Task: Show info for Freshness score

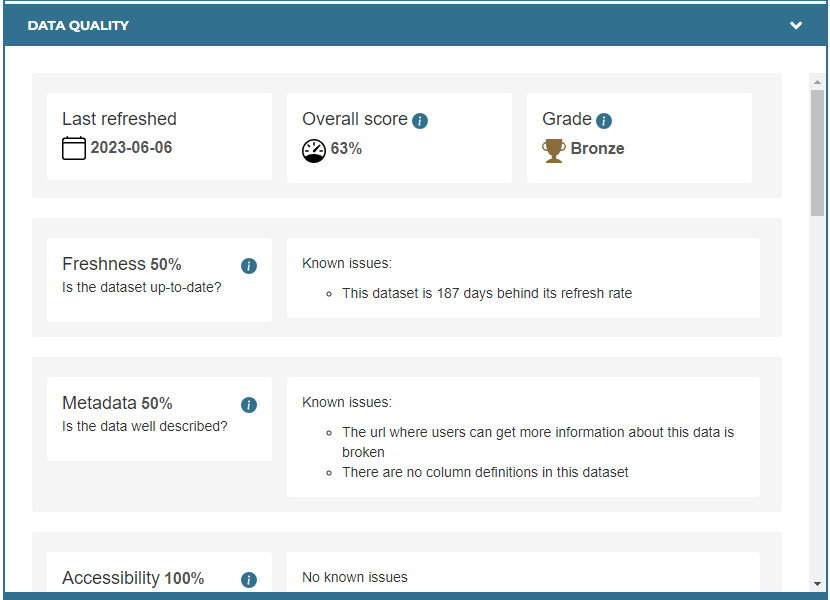Action: point(249,266)
